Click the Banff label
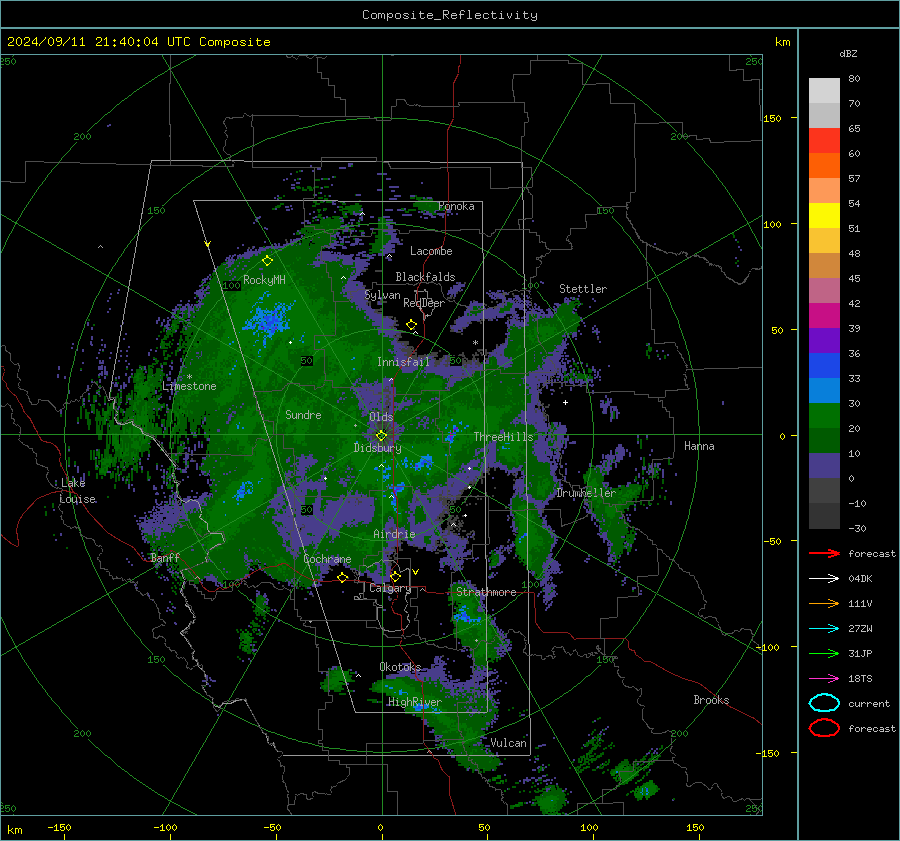This screenshot has width=900, height=841. point(165,557)
